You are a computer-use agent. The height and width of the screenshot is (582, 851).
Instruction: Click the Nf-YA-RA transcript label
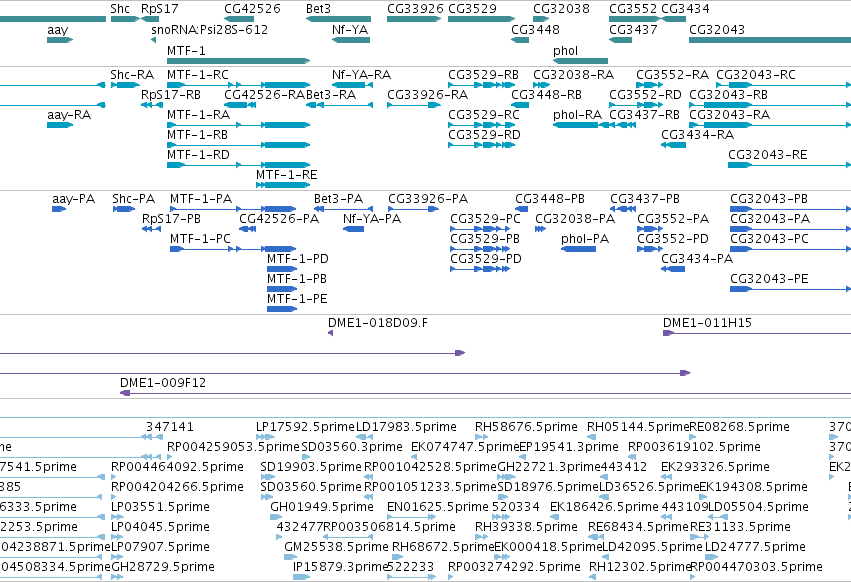tap(361, 74)
